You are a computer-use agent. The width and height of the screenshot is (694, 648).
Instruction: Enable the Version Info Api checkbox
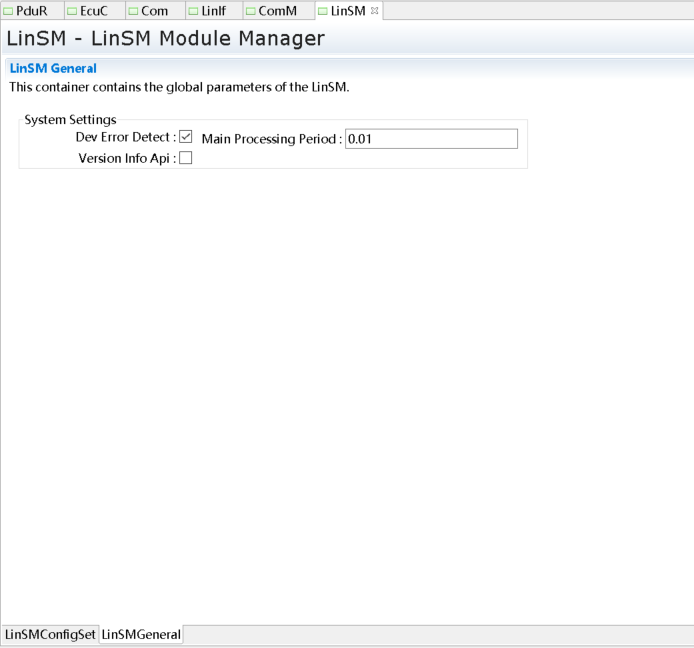click(x=185, y=158)
